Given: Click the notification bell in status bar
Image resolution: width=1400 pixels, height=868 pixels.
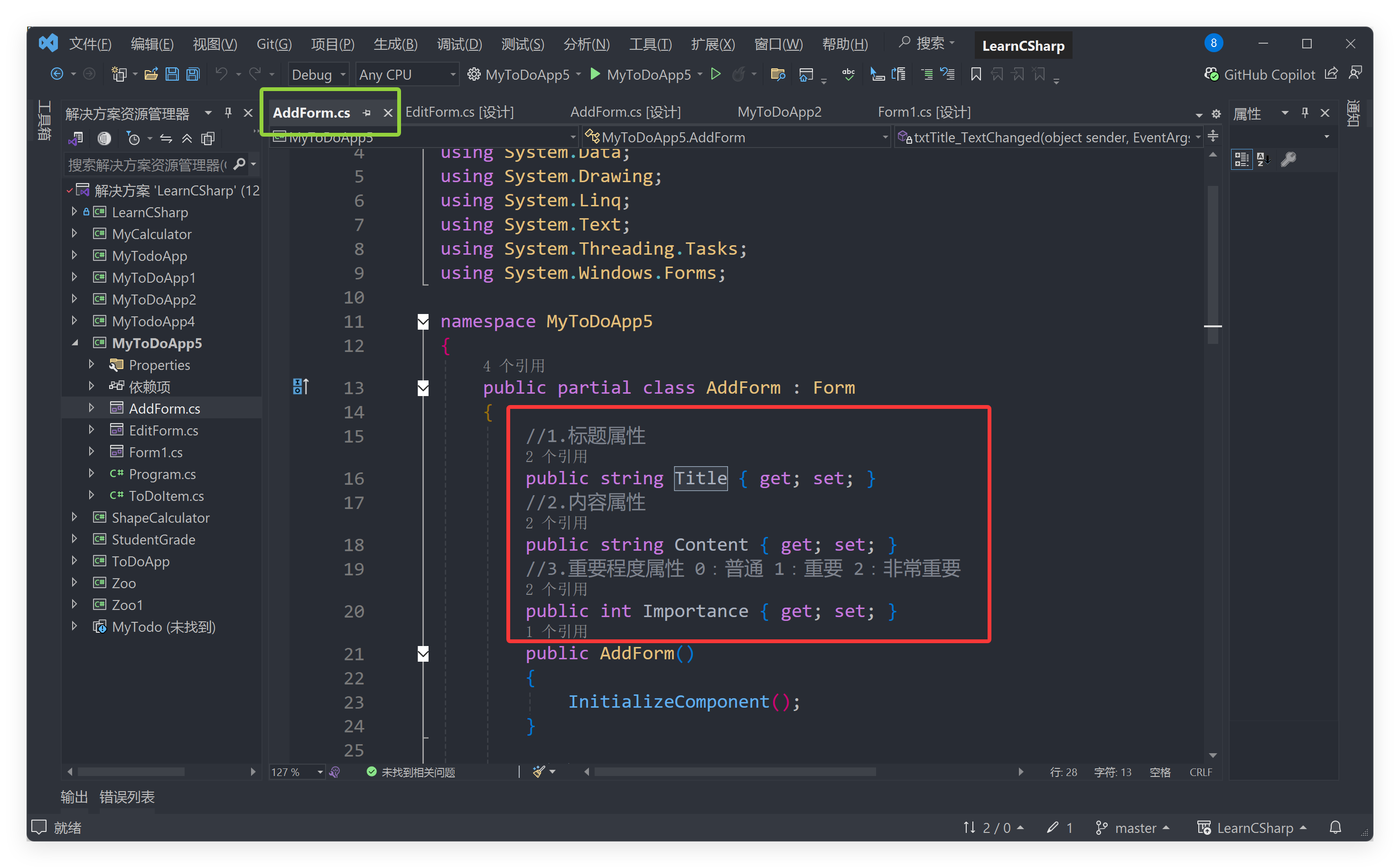Looking at the screenshot, I should 1335,827.
